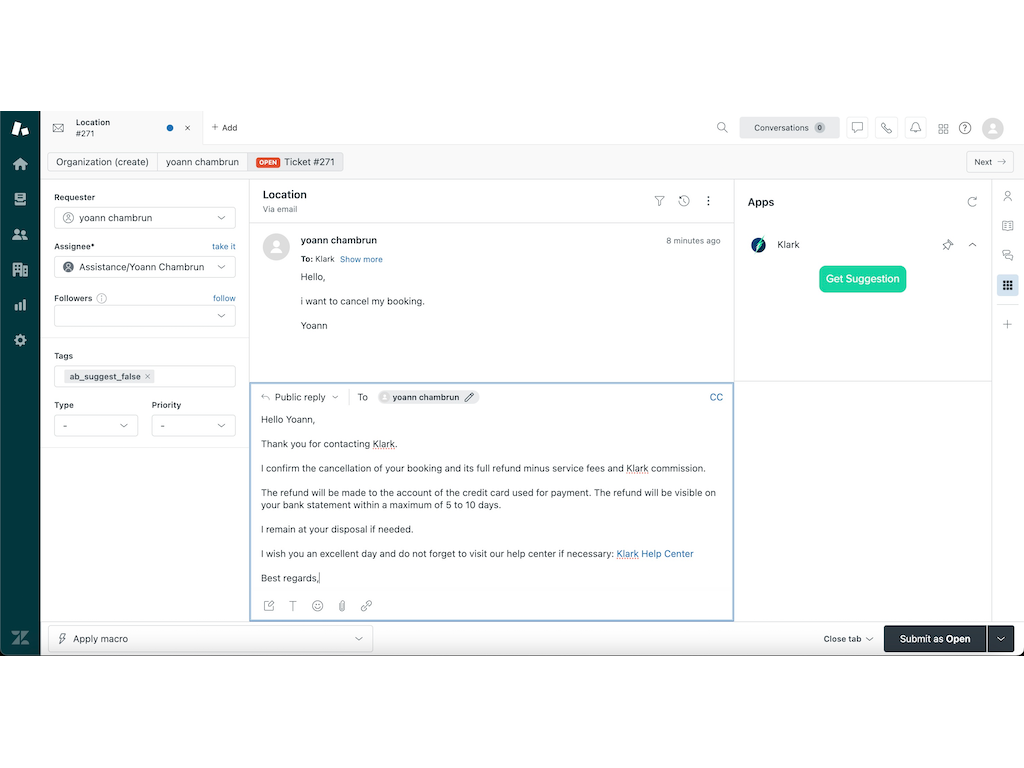Collapse the Klark app section
The height and width of the screenshot is (768, 1024).
972,245
